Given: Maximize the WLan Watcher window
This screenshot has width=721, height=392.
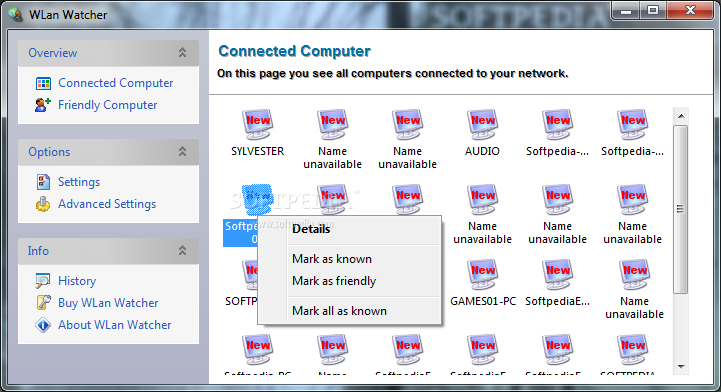Looking at the screenshot, I should (x=653, y=11).
